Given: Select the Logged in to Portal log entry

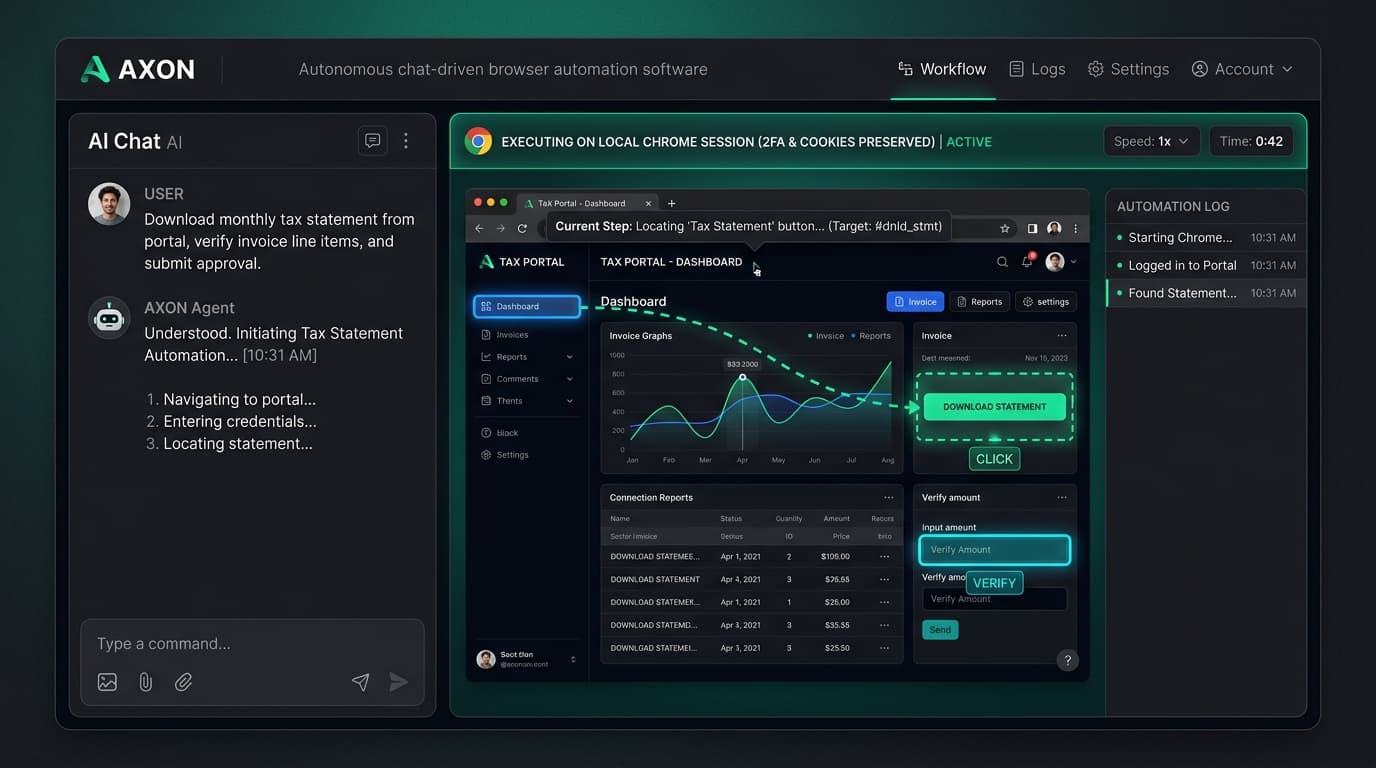Looking at the screenshot, I should (1206, 265).
